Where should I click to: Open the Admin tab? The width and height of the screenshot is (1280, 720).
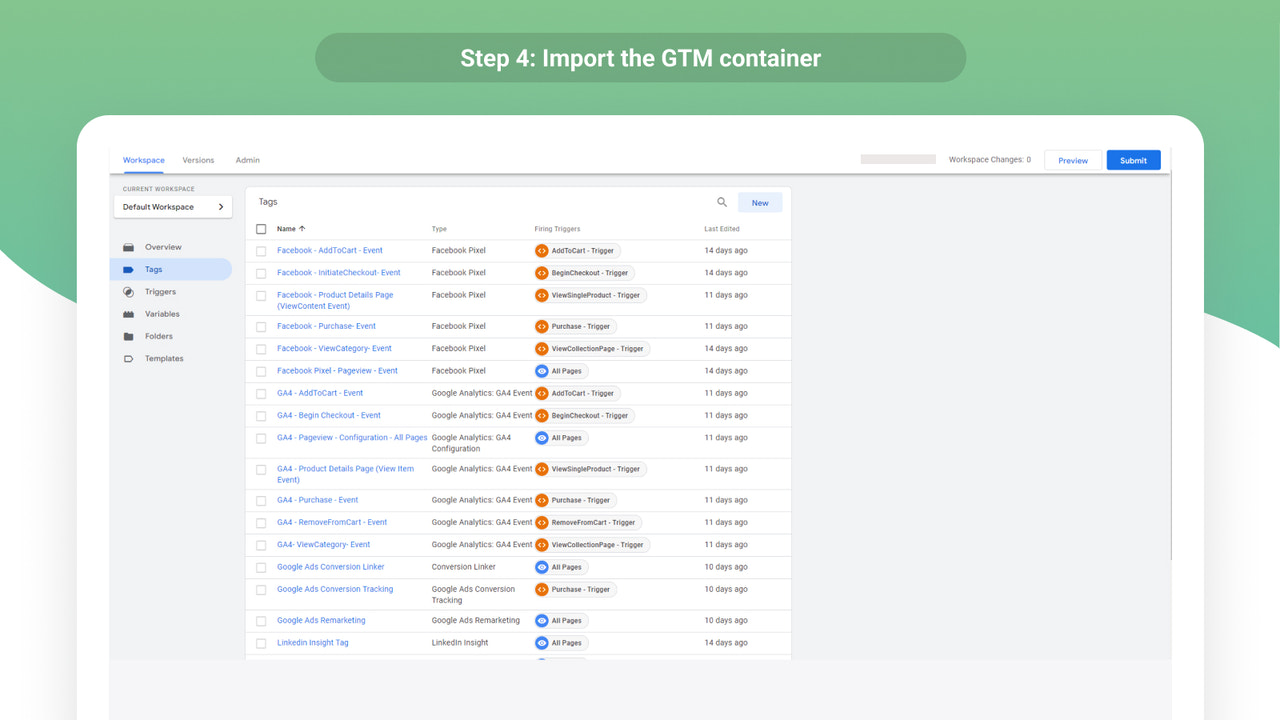[247, 159]
